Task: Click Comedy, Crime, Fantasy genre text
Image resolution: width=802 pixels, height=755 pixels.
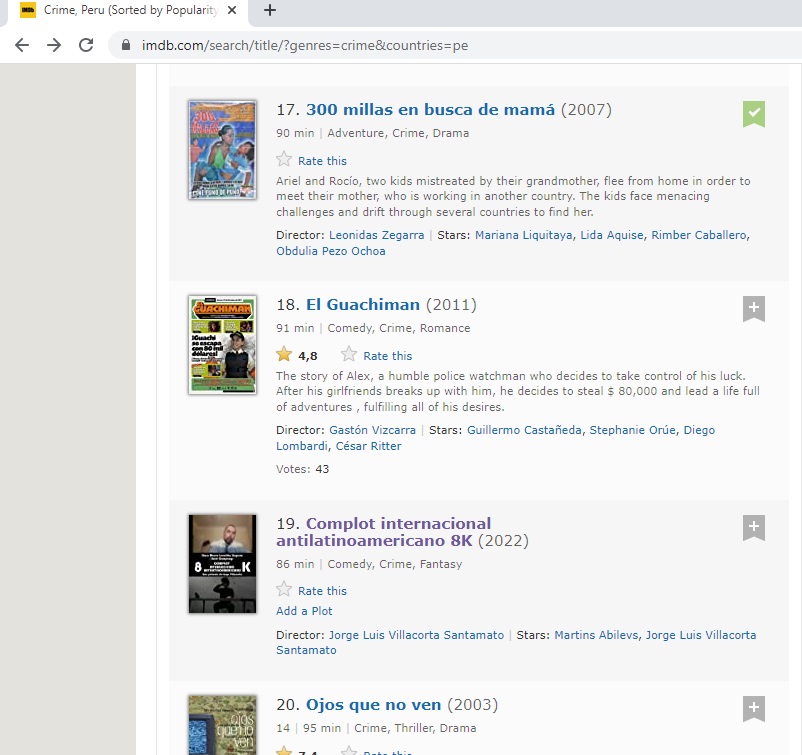Action: click(395, 564)
